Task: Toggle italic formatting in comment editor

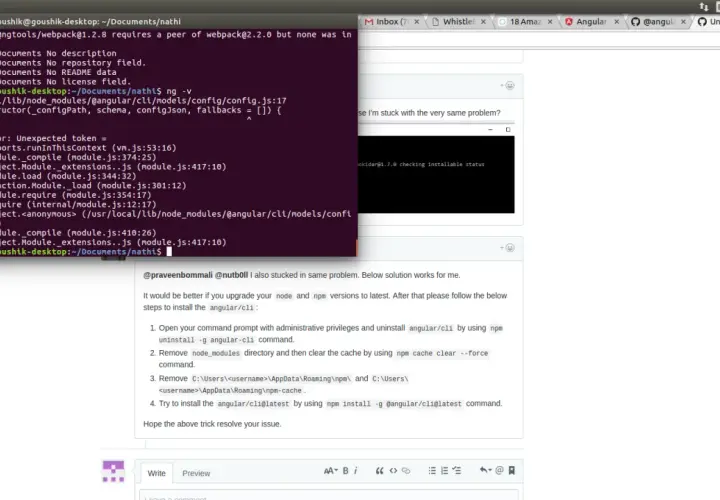Action: point(356,471)
